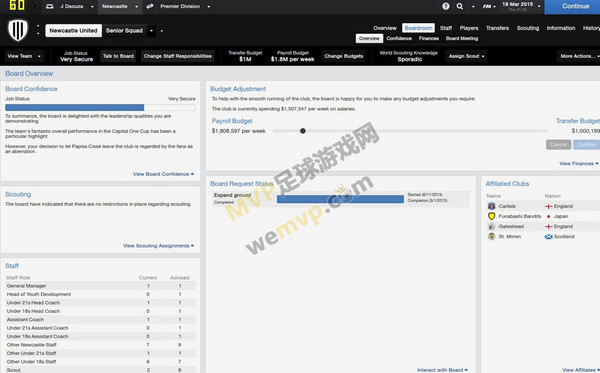This screenshot has height=373, width=600.
Task: Click the General Manager staff row
Action: (x=101, y=286)
